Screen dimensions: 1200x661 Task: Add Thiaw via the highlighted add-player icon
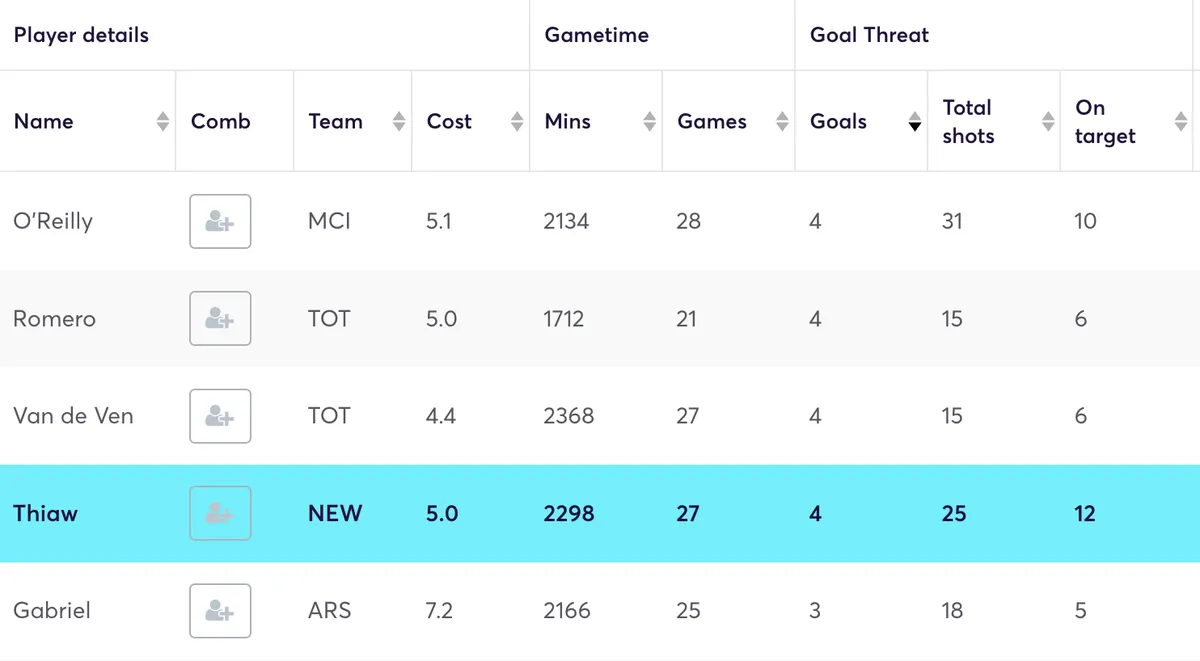coord(220,513)
